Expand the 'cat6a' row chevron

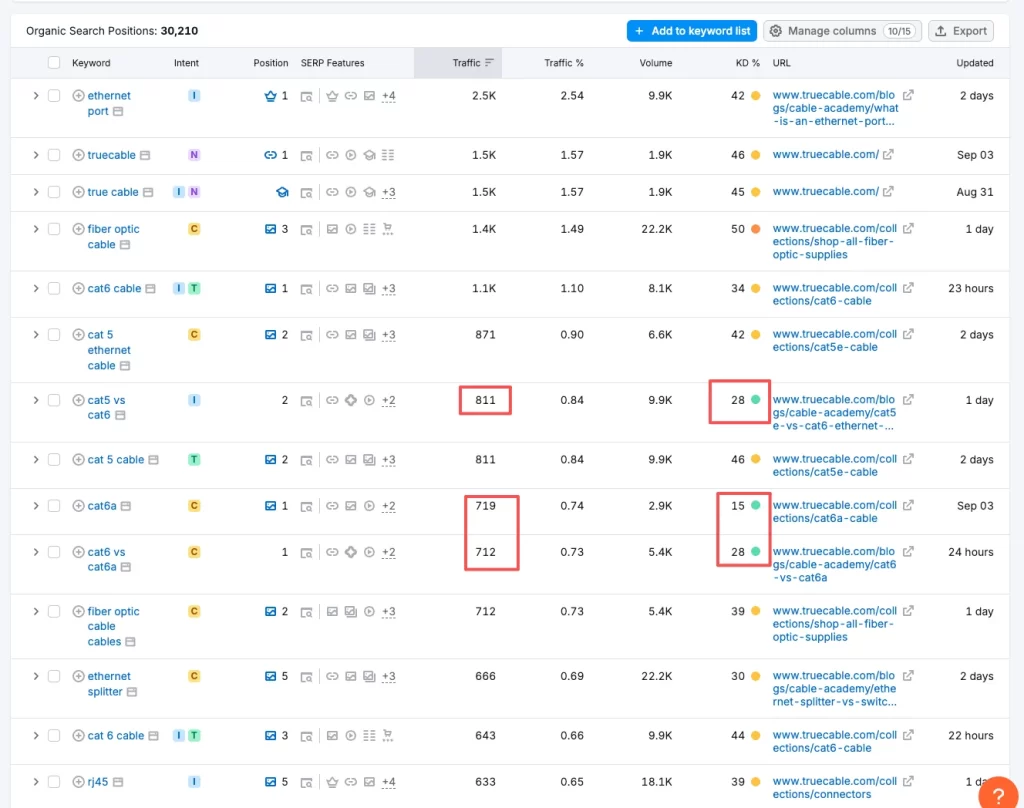pyautogui.click(x=36, y=506)
